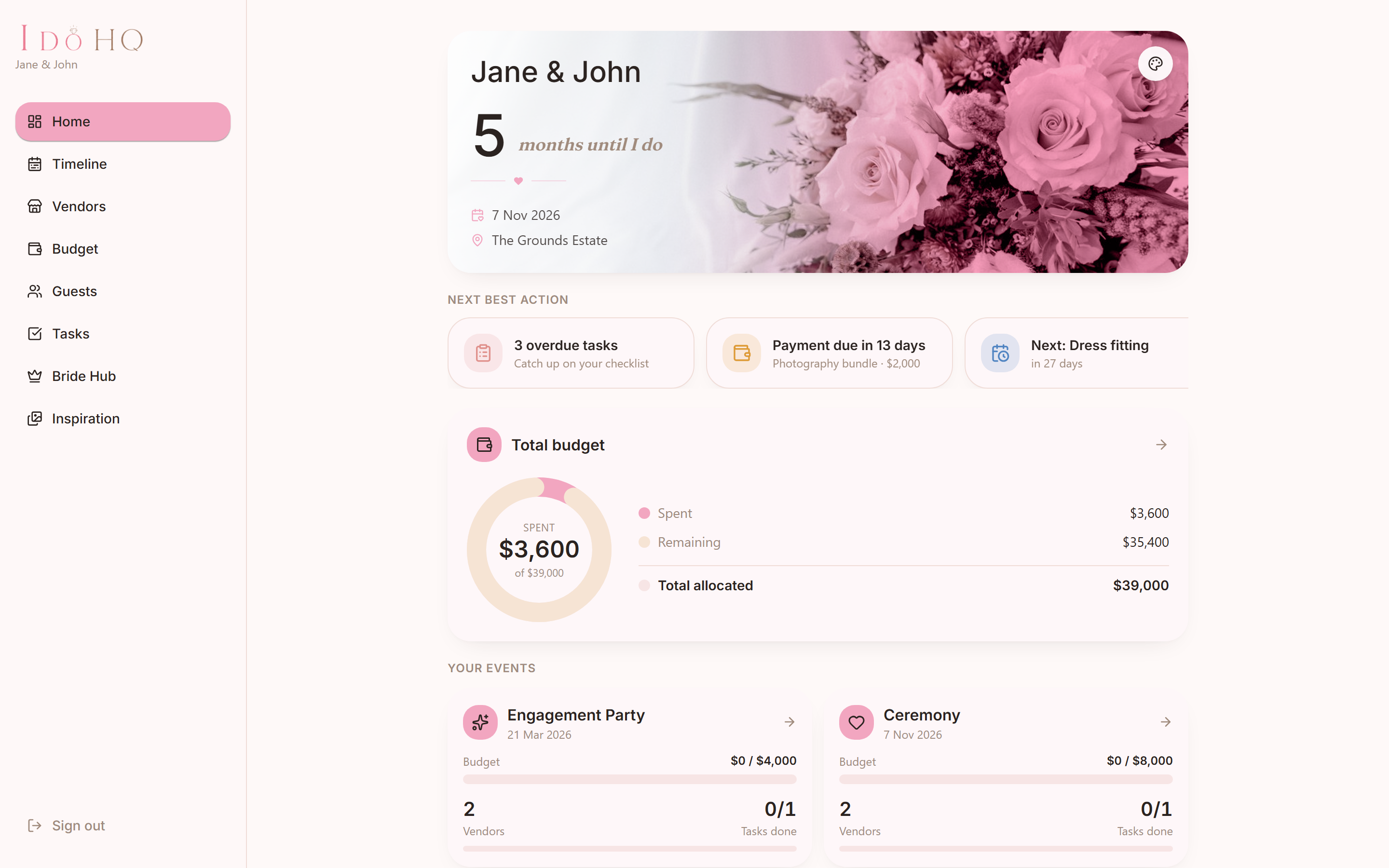Open the 3 overdue tasks card
1389x868 pixels.
571,353
